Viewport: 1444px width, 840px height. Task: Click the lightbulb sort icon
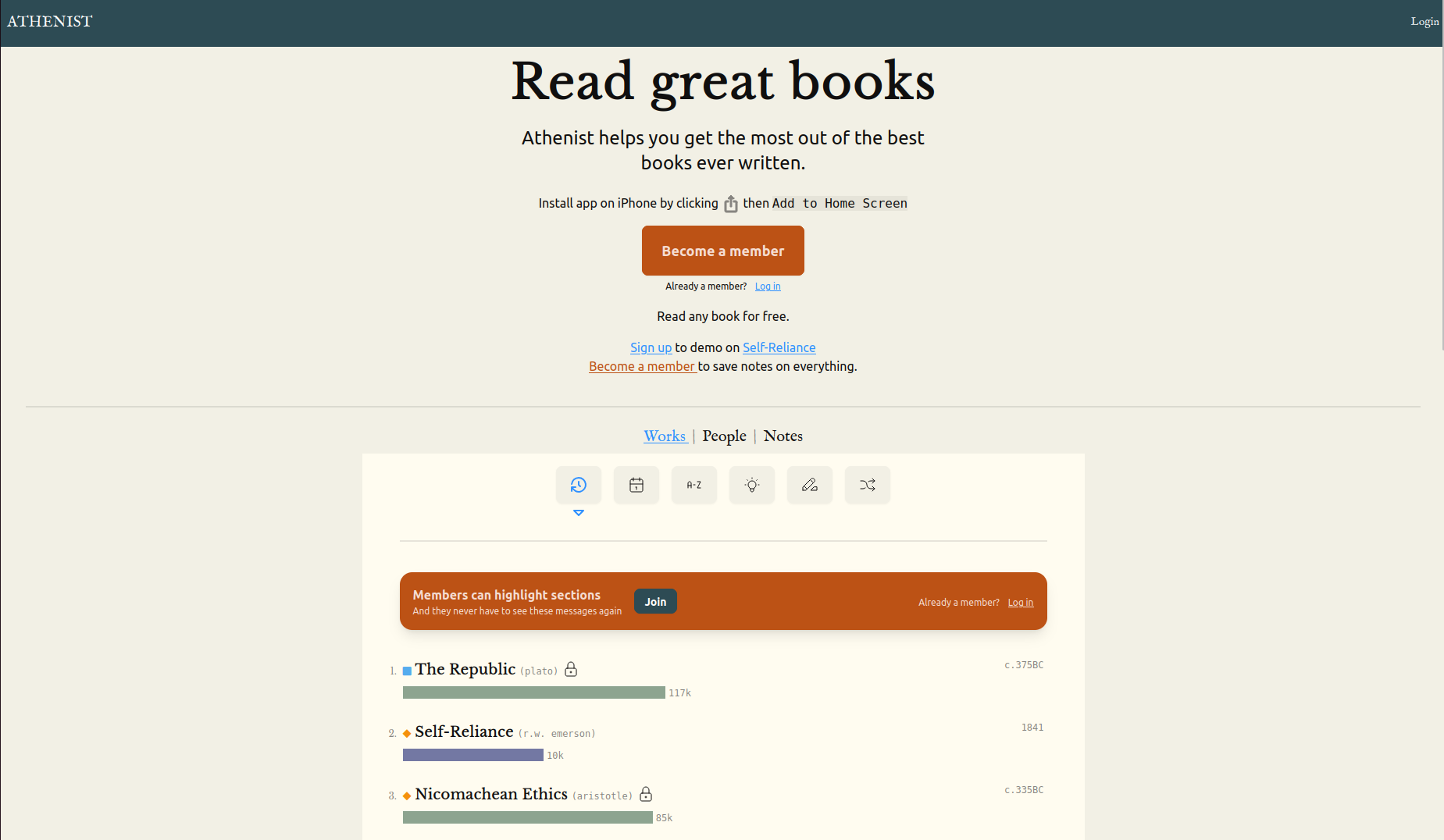[x=752, y=485]
